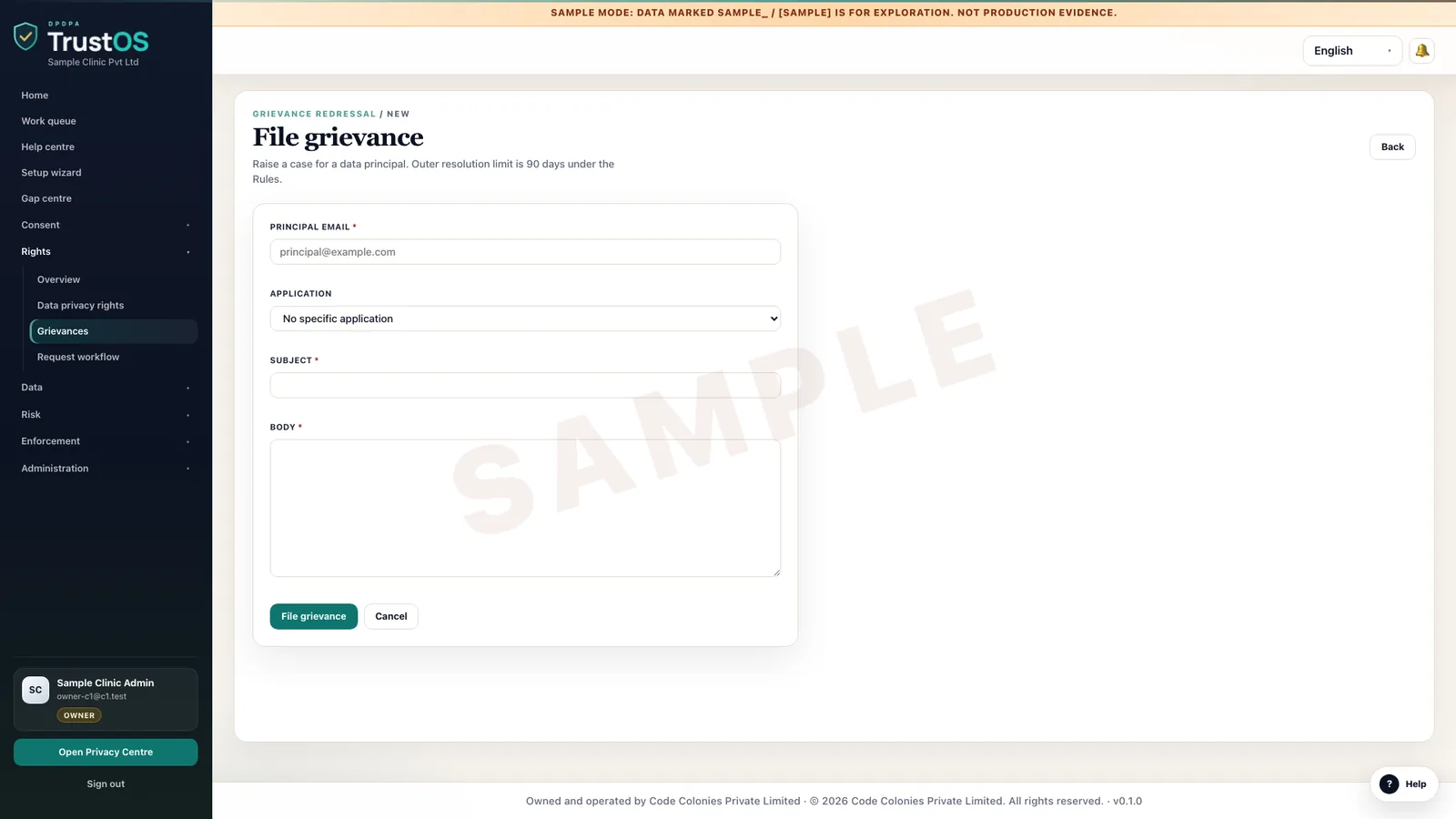
Task: Focus the Principal email field
Action: [x=525, y=252]
